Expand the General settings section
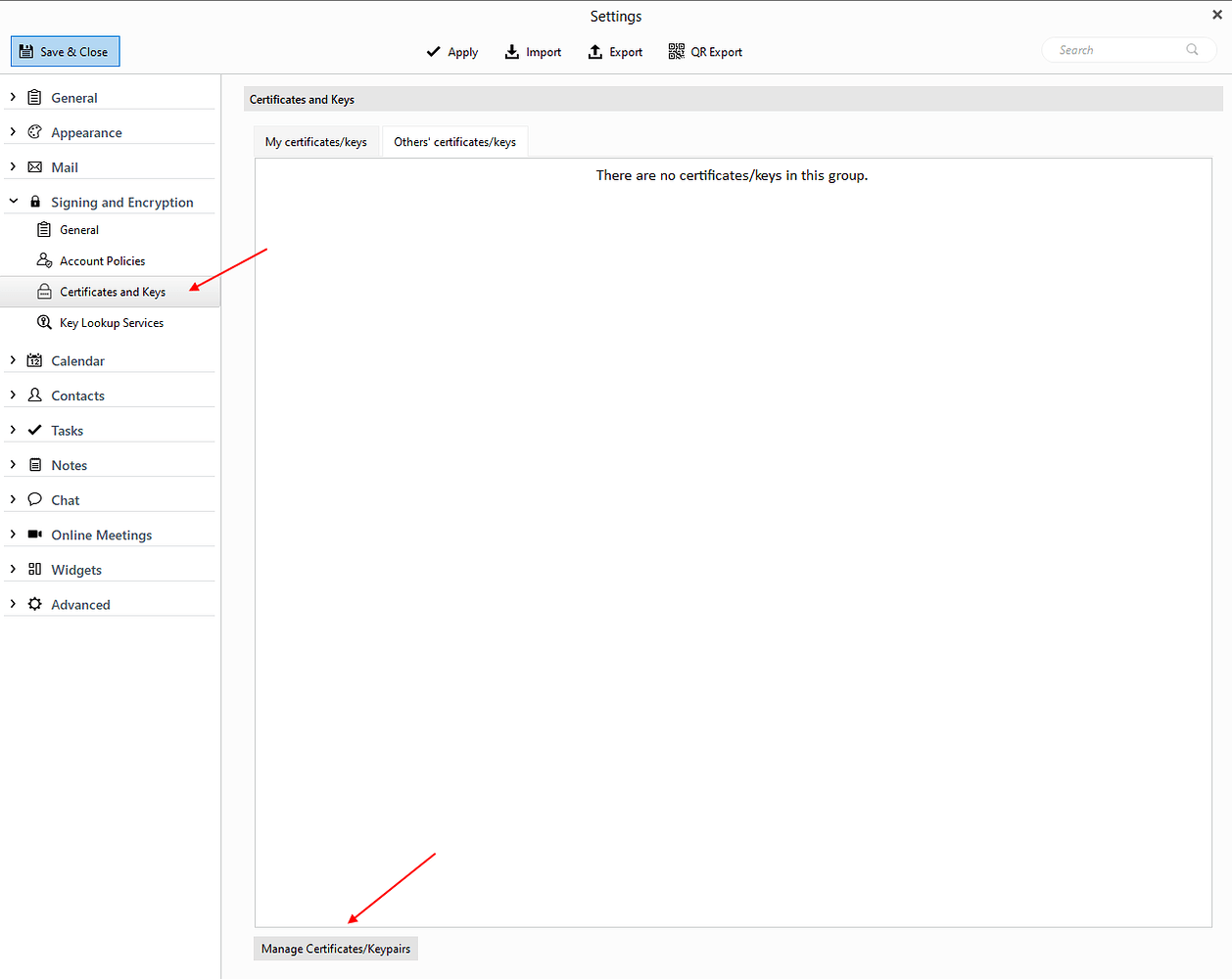Viewport: 1232px width, 979px height. tap(13, 97)
